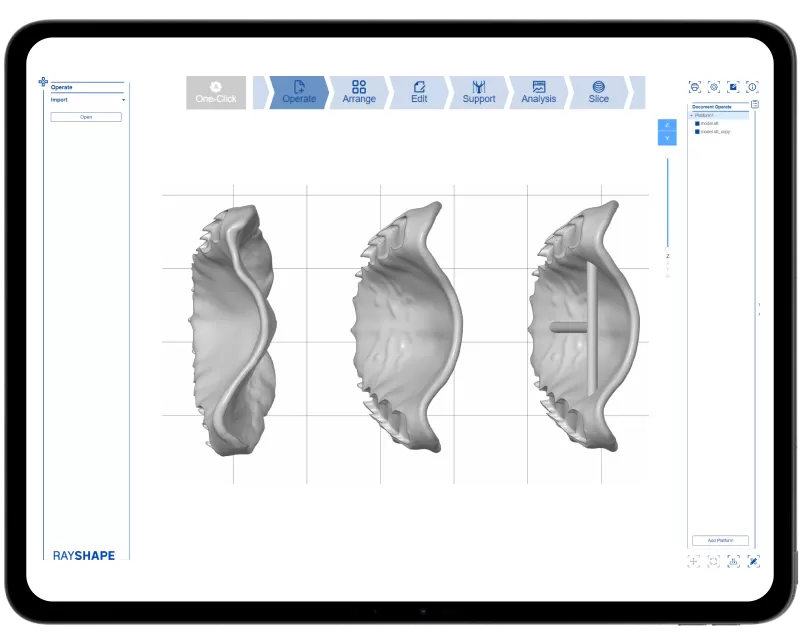Image resolution: width=800 pixels, height=639 pixels.
Task: Toggle checkbox for model.stl_copy
Action: 697,131
